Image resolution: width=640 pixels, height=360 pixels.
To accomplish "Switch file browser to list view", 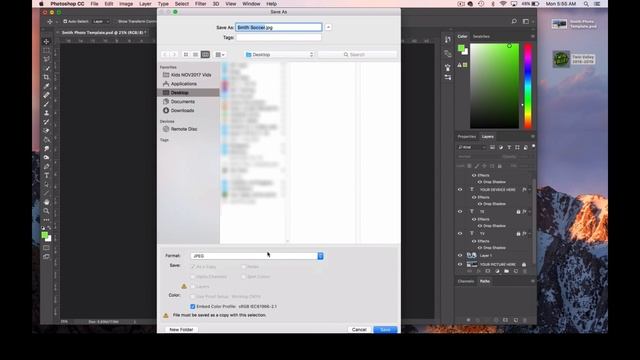I will pyautogui.click(x=196, y=54).
